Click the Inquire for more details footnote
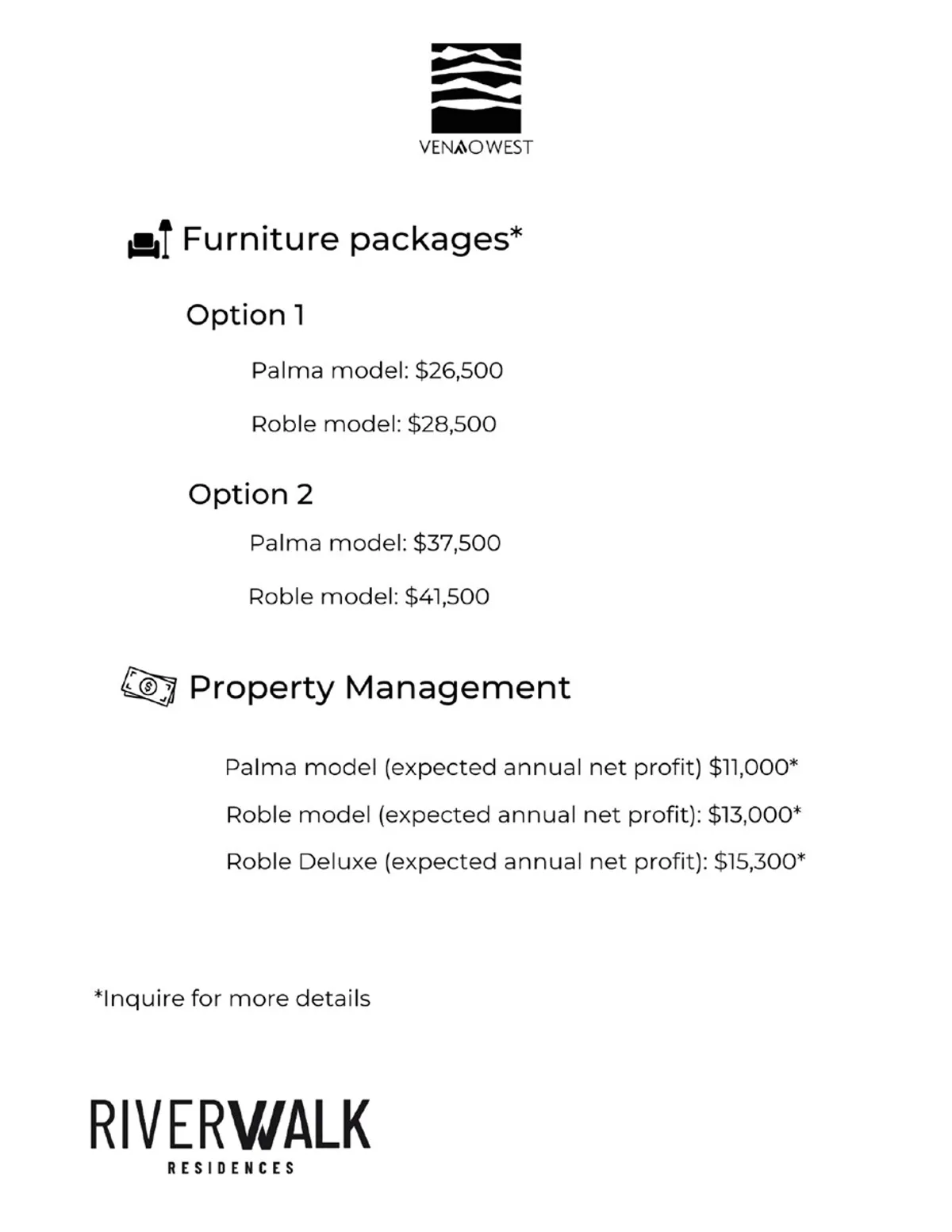 click(x=232, y=998)
